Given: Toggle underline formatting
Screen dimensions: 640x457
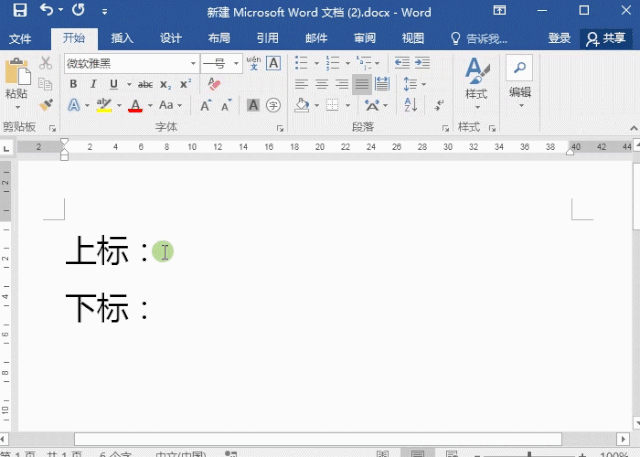Looking at the screenshot, I should point(114,84).
